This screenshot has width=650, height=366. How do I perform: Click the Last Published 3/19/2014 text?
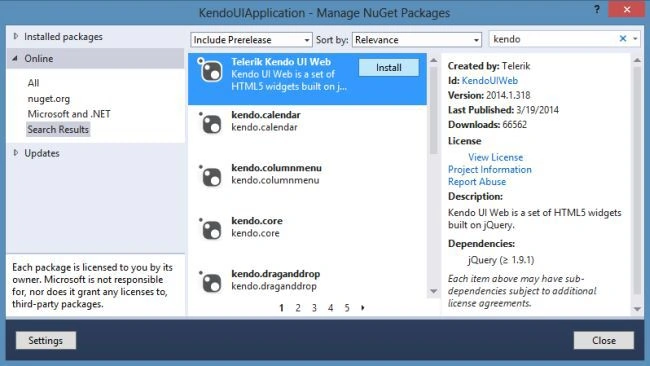[503, 110]
